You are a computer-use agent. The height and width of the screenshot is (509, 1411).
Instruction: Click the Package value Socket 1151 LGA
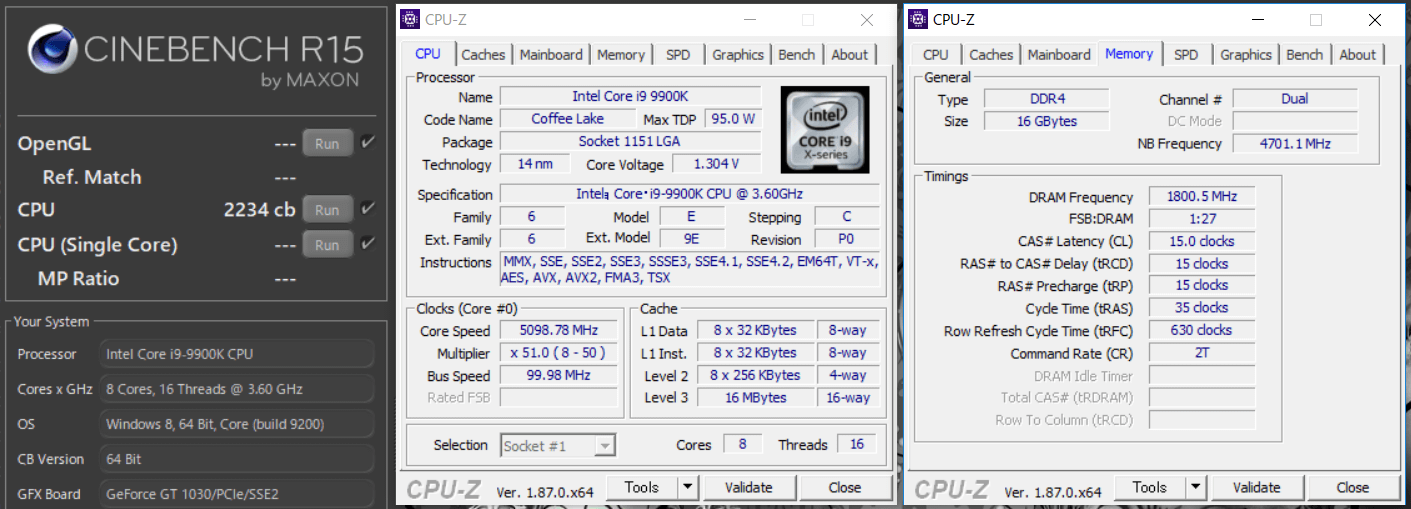(631, 141)
